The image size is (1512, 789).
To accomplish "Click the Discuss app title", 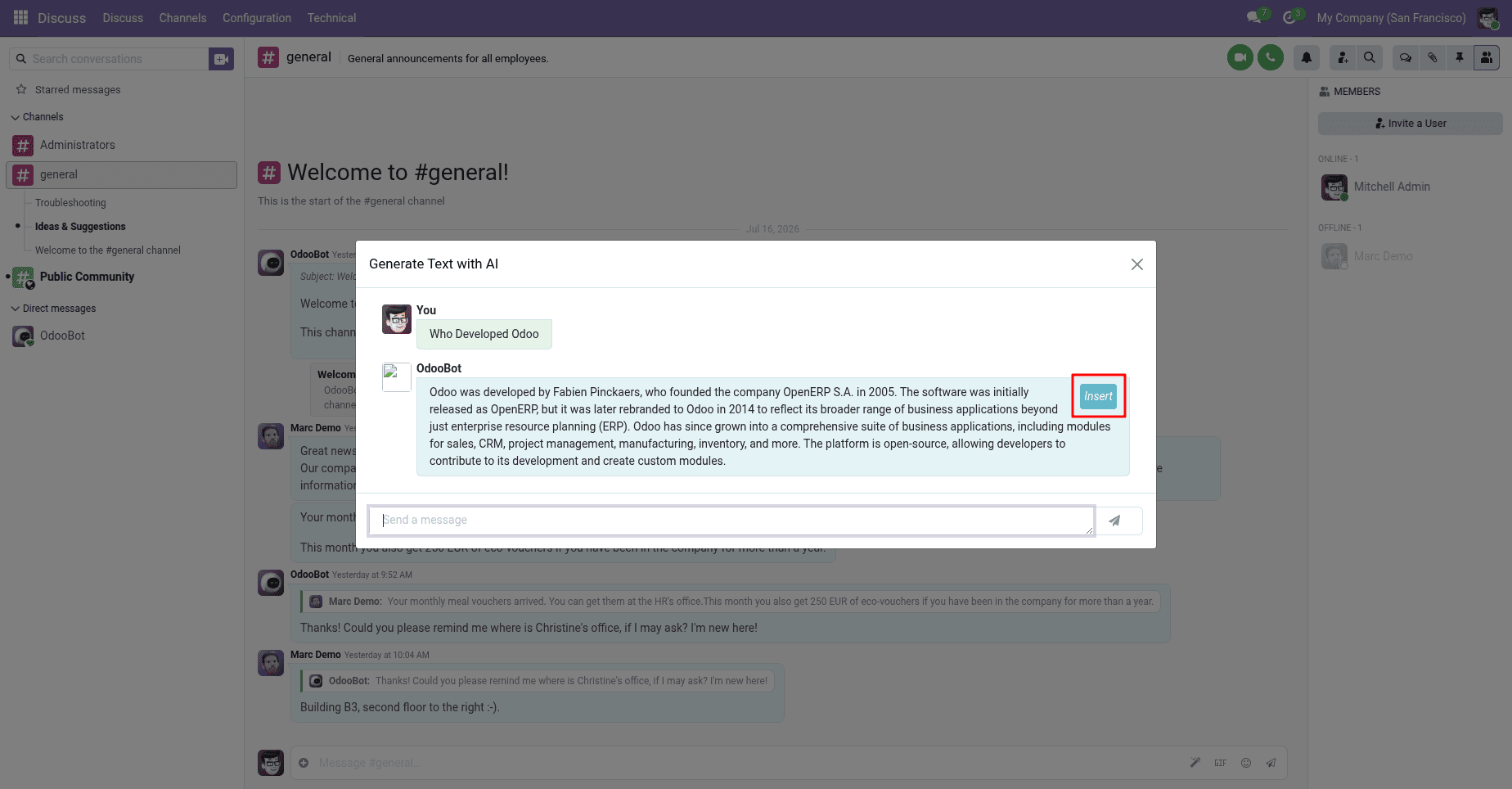I will point(61,18).
